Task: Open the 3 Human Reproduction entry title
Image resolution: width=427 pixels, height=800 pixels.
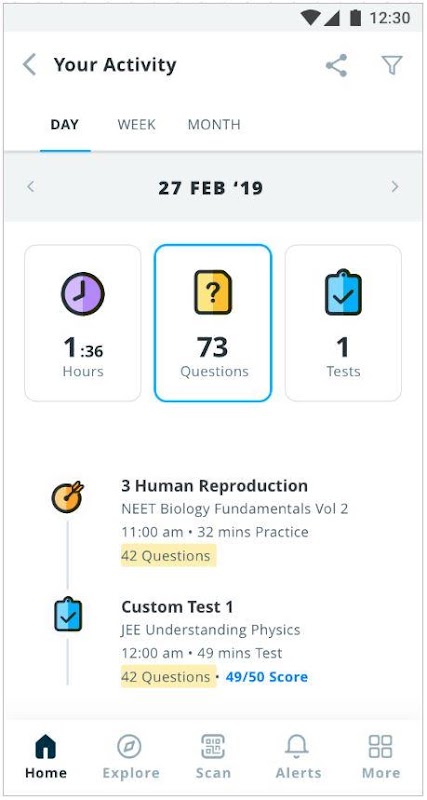Action: point(214,486)
